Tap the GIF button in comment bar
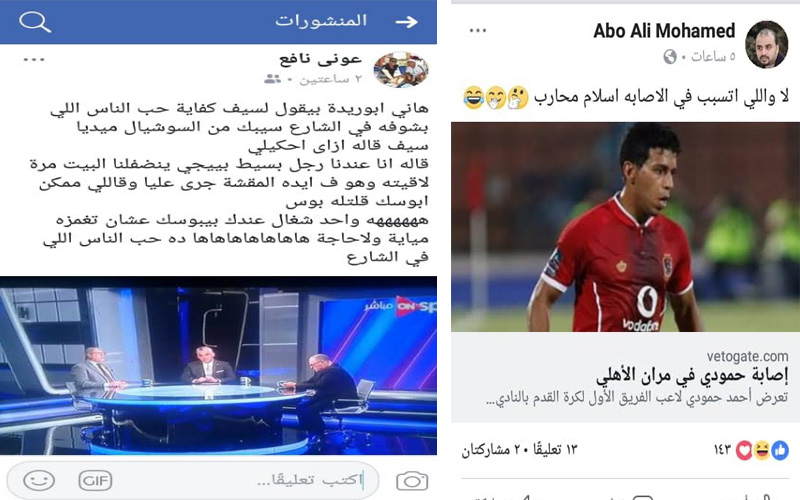Screen dimensions: 800x500 (x=95, y=481)
